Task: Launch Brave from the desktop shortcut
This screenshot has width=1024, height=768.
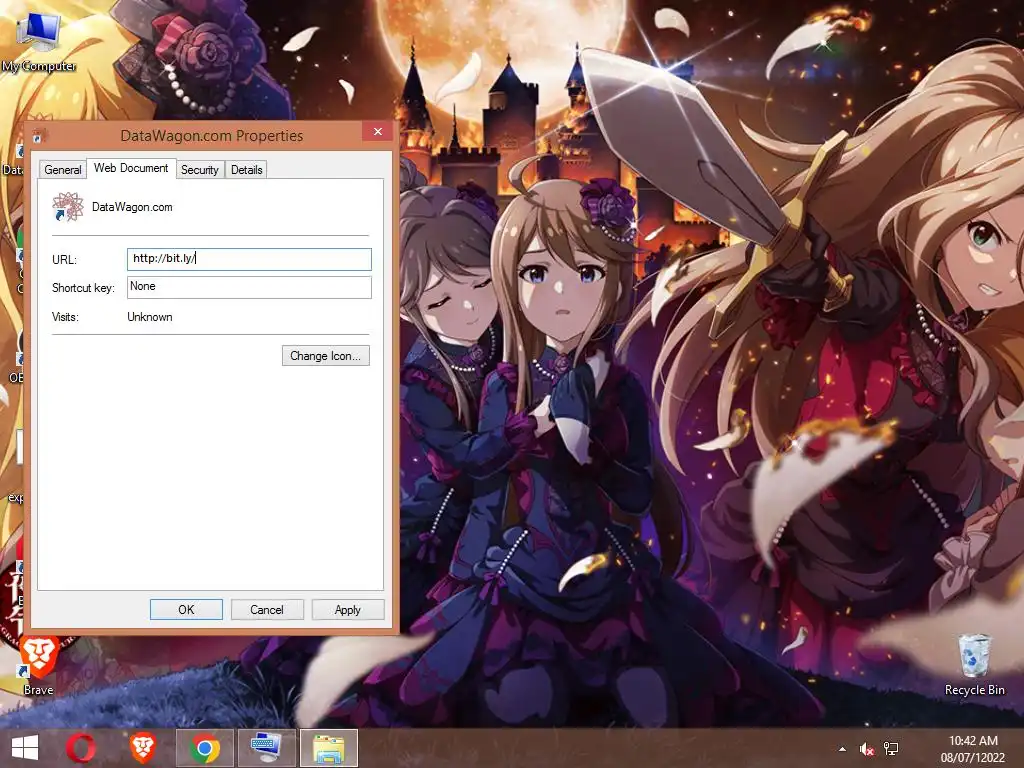Action: (39, 665)
